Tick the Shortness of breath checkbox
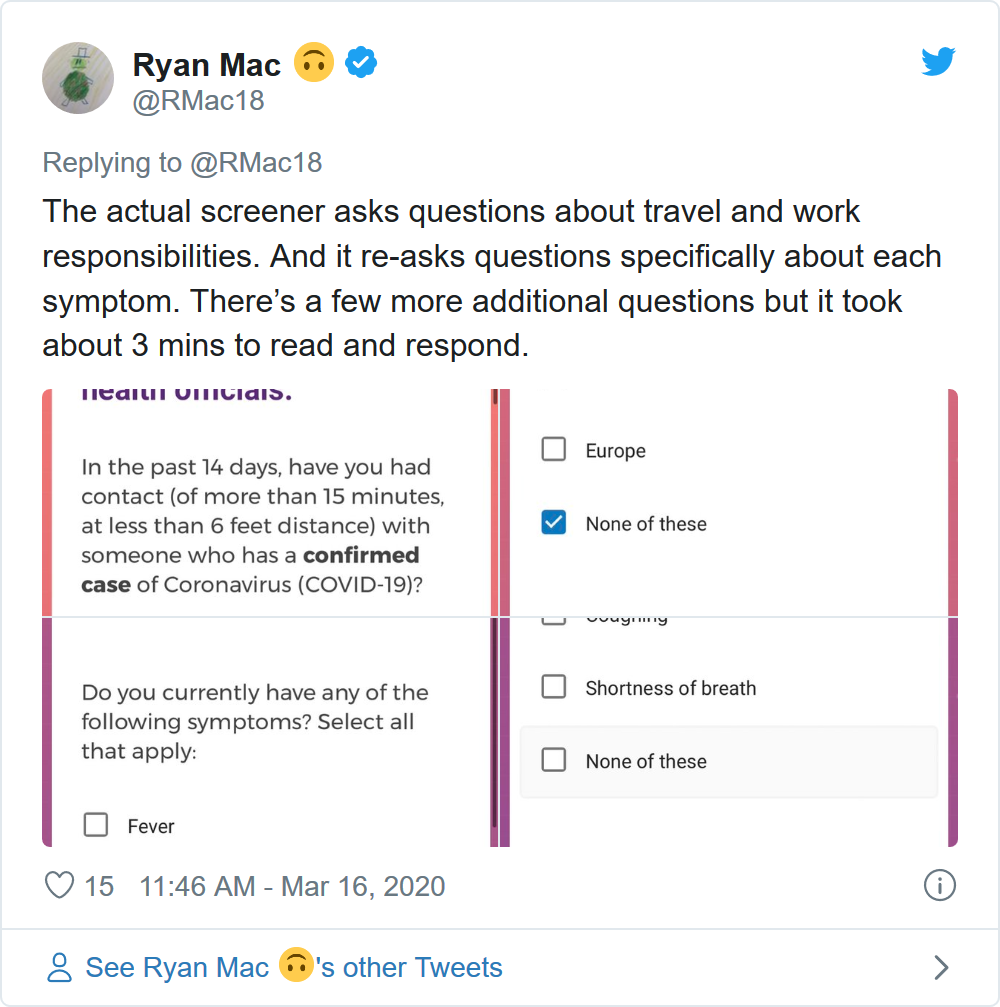 553,687
